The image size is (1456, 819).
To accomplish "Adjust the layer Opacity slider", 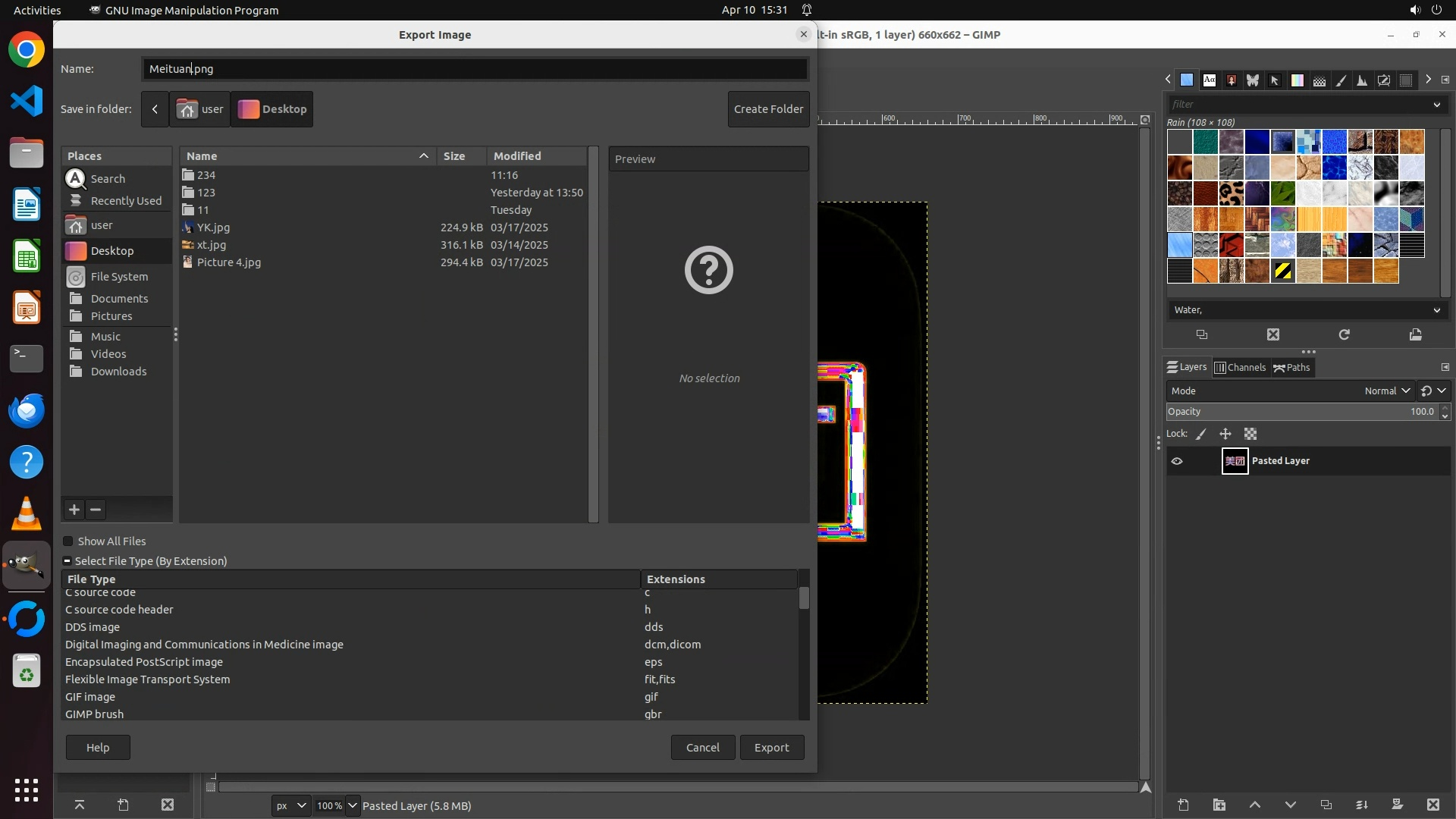I will pos(1301,412).
